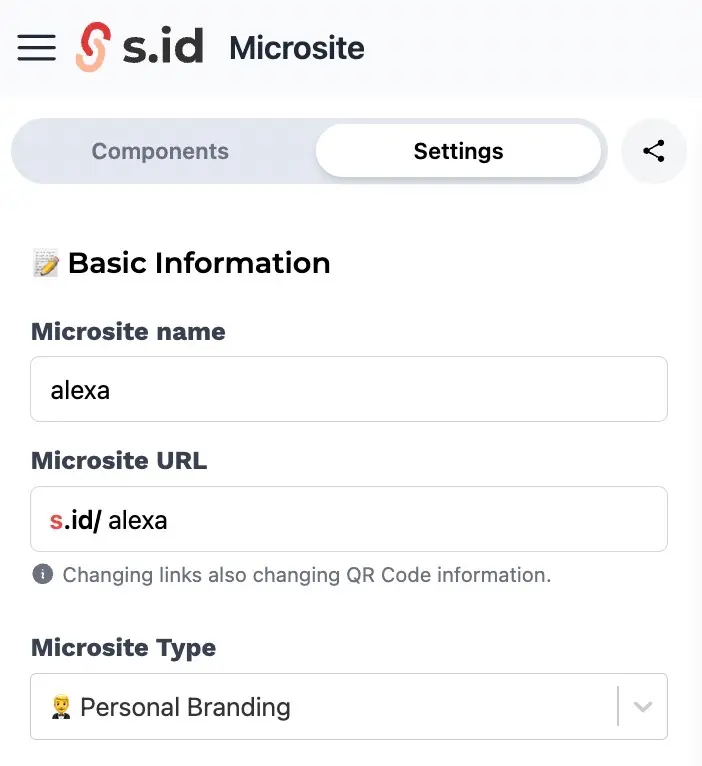The width and height of the screenshot is (702, 766).
Task: Click the Personal Branding person emoji
Action: pyautogui.click(x=61, y=707)
